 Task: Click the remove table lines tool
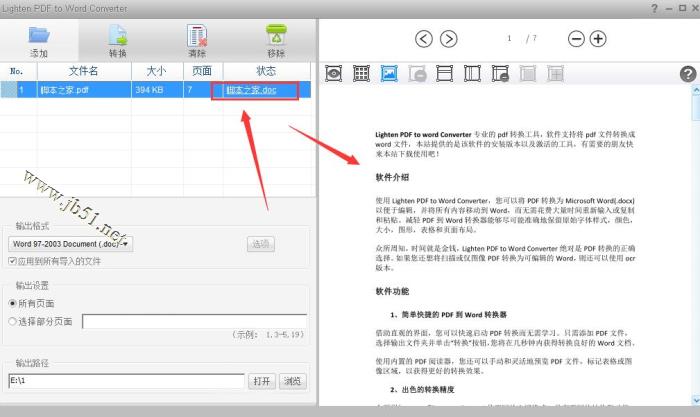point(500,74)
